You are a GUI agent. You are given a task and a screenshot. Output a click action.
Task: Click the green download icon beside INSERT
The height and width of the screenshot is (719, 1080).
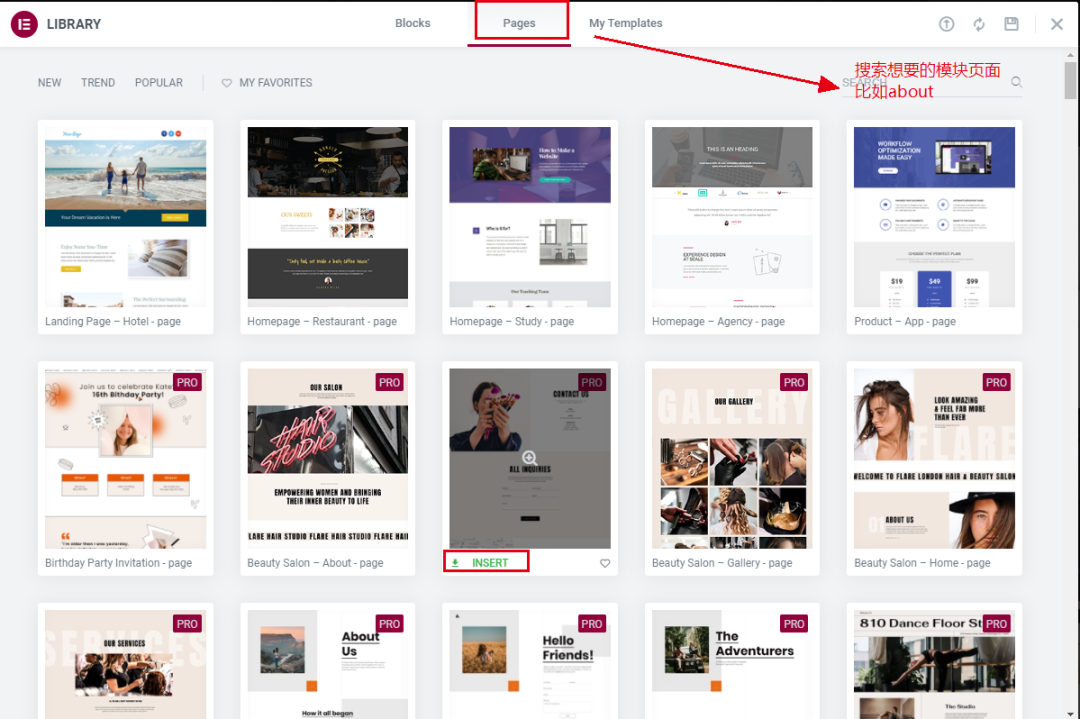tap(456, 563)
